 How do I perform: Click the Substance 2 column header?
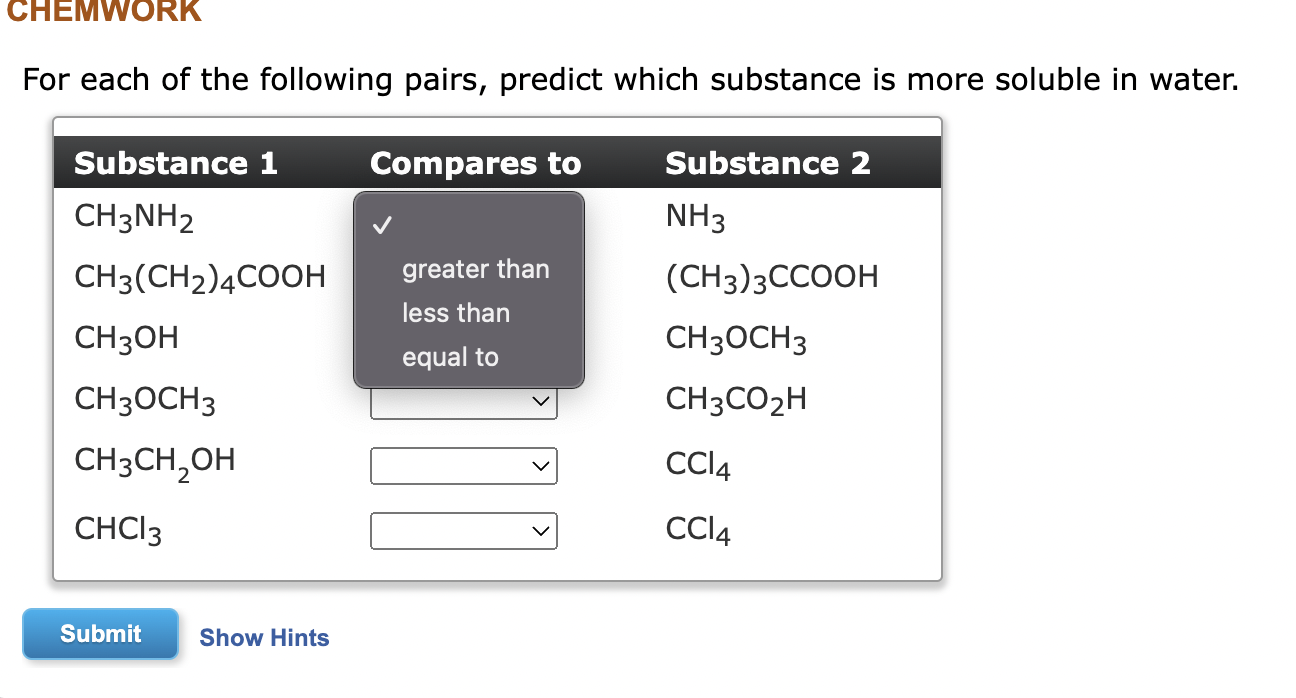768,163
